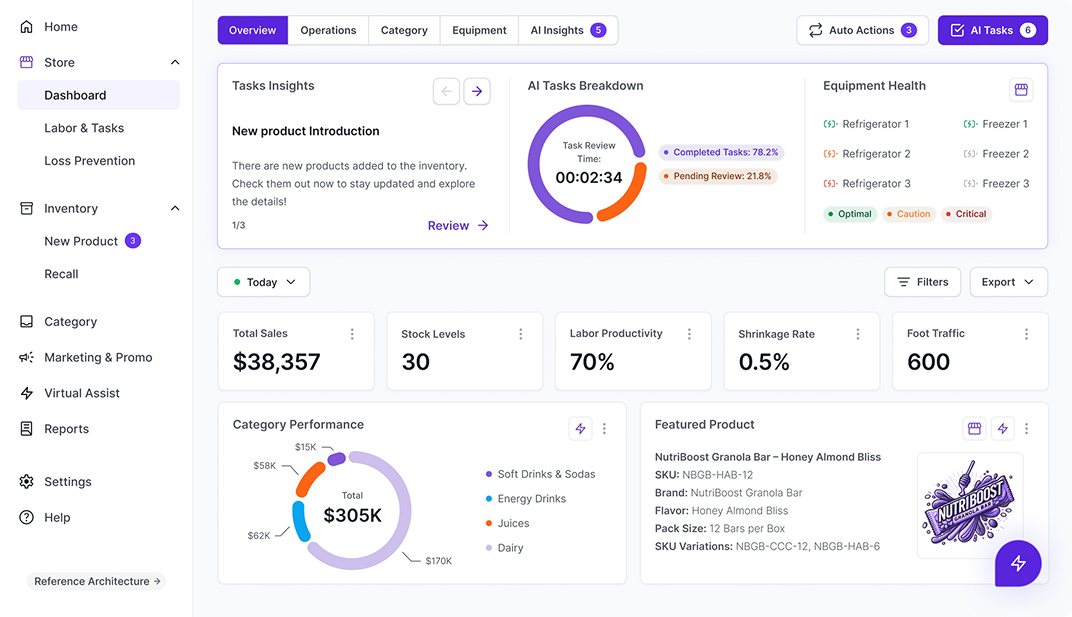Click Energy Drinks legend entry
This screenshot has width=1072, height=617.
point(526,499)
